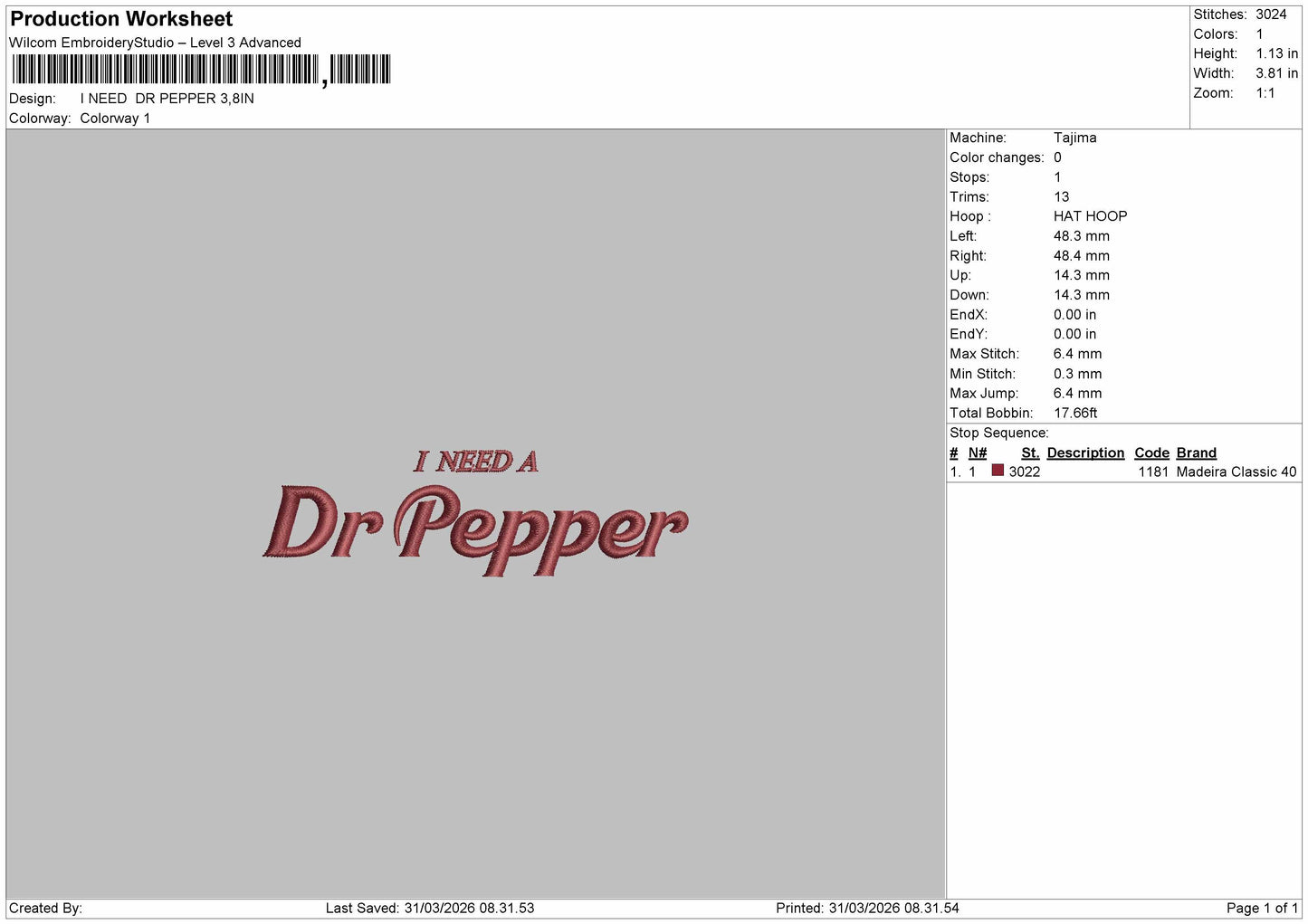Click the Up value 14.3 mm

(1081, 275)
